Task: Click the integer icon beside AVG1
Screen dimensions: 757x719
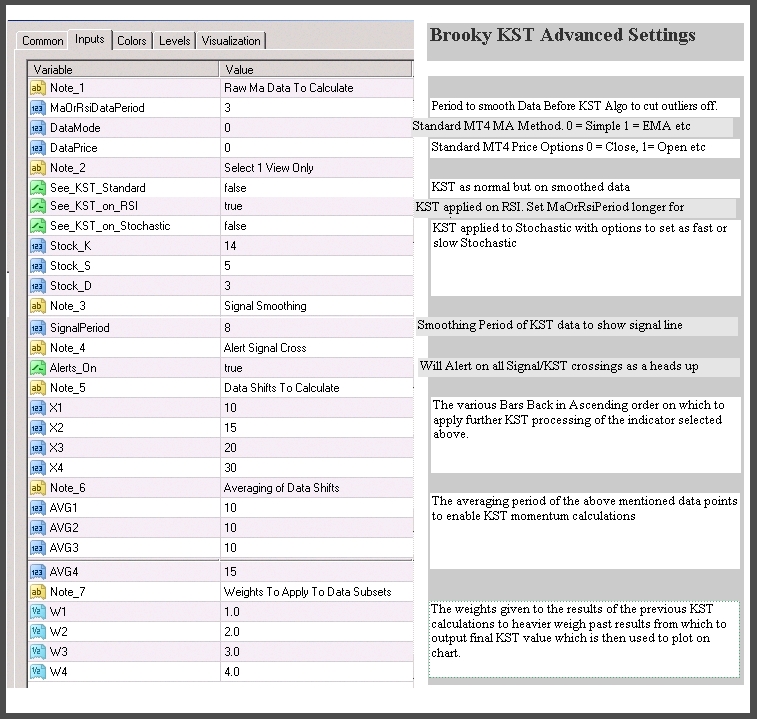Action: pyautogui.click(x=37, y=508)
